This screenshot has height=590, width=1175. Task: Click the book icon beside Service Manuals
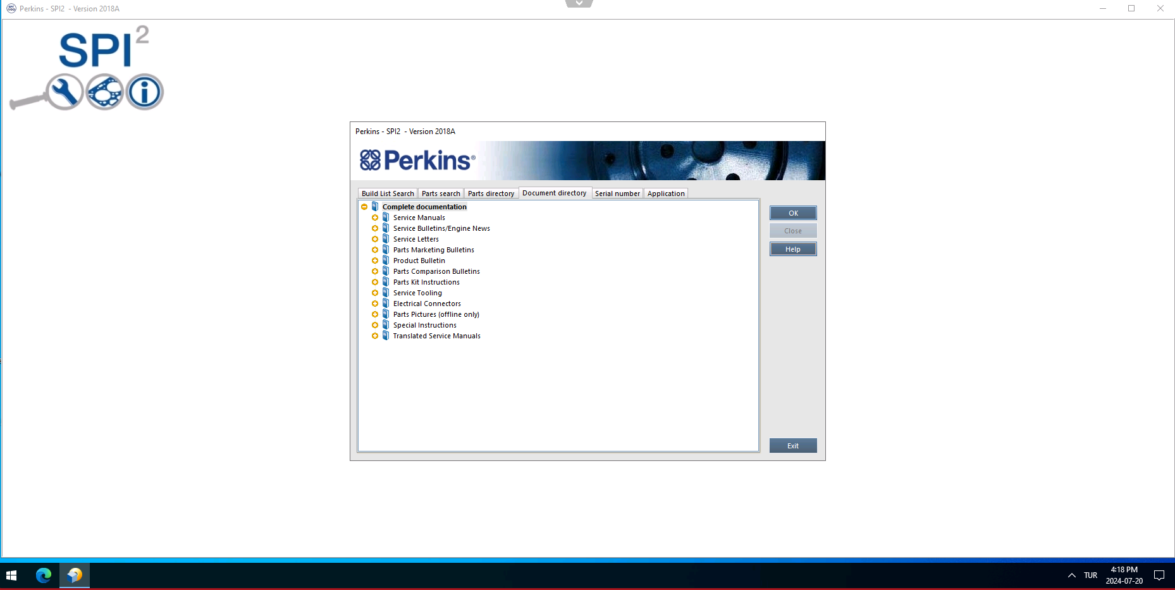(386, 217)
